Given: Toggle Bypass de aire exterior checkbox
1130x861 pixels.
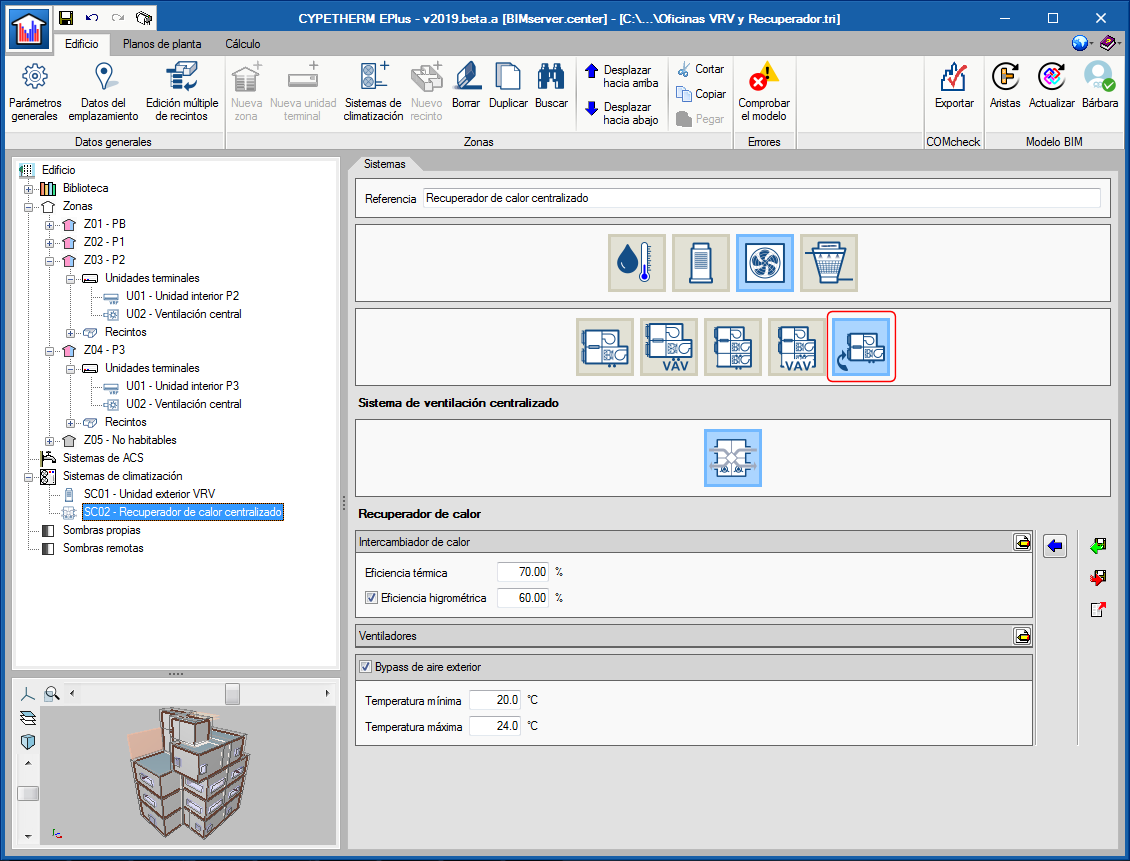Looking at the screenshot, I should point(365,666).
